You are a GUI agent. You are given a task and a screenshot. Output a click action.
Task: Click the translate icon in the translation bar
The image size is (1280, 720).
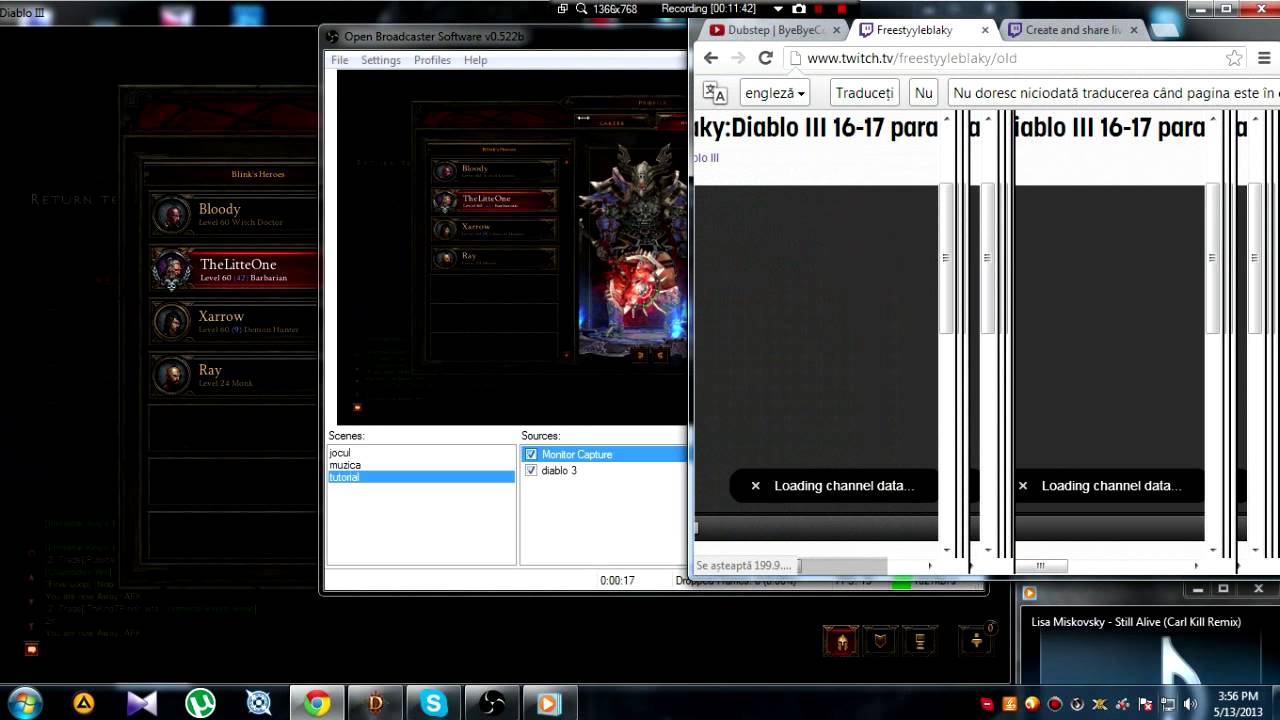[715, 93]
